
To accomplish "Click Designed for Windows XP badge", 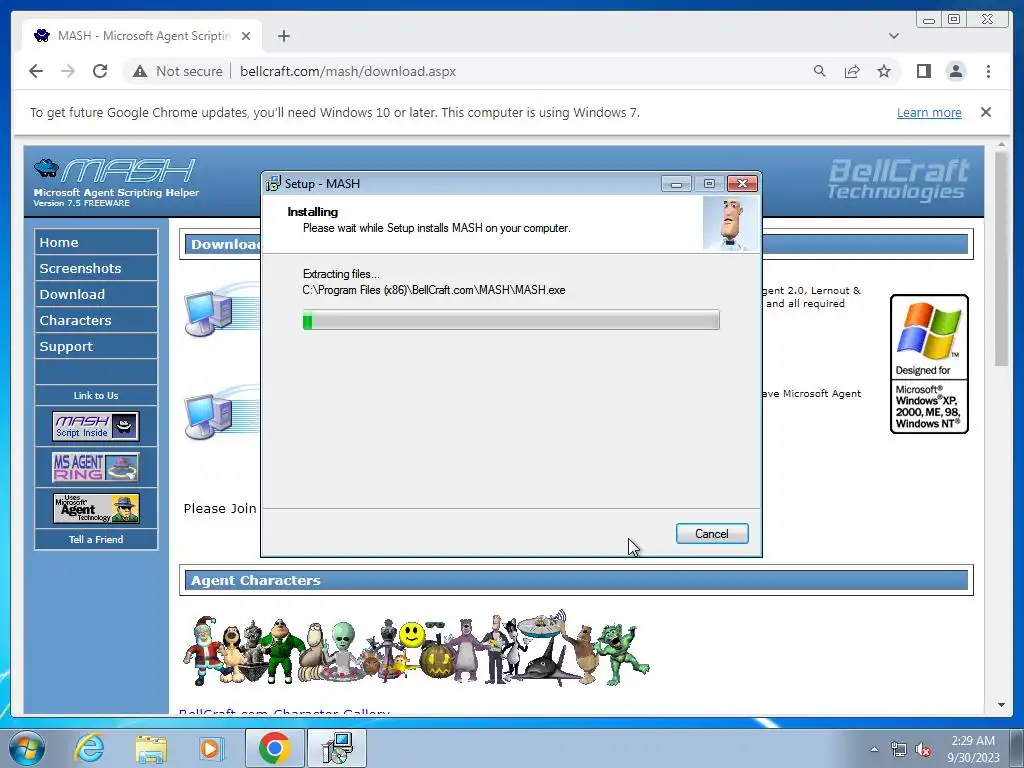I will (929, 364).
